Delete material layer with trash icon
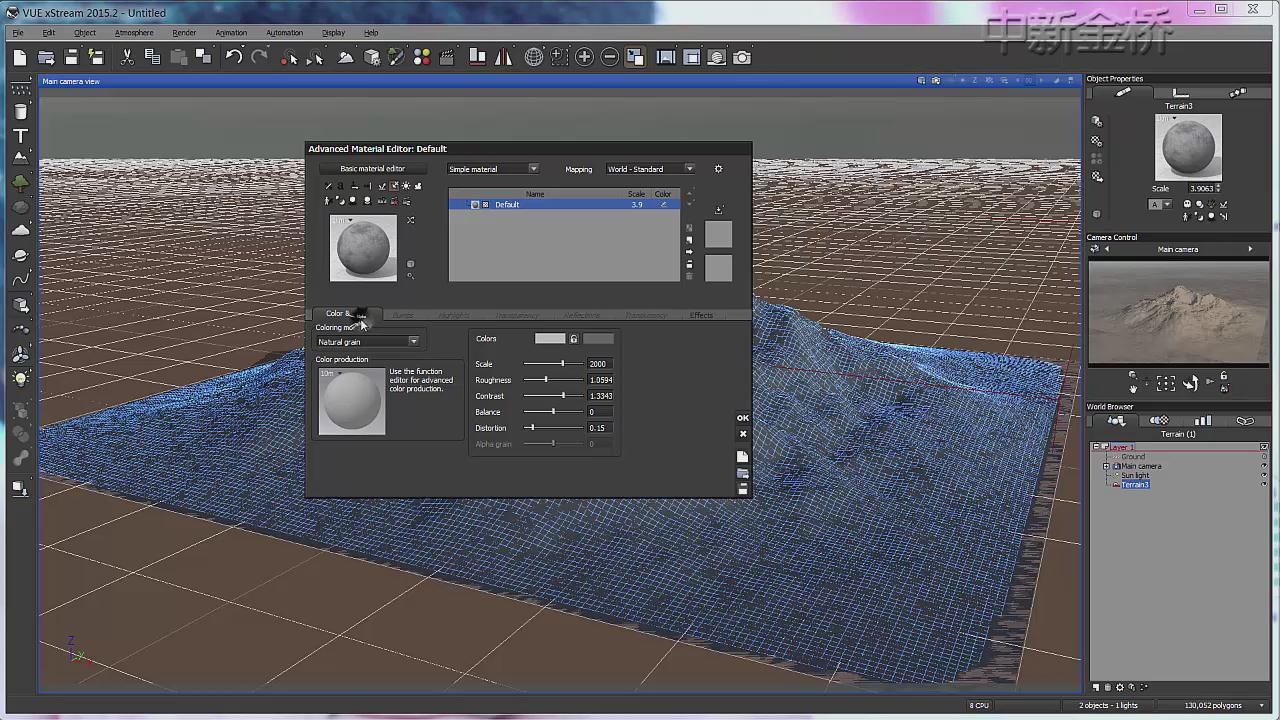 [x=689, y=276]
